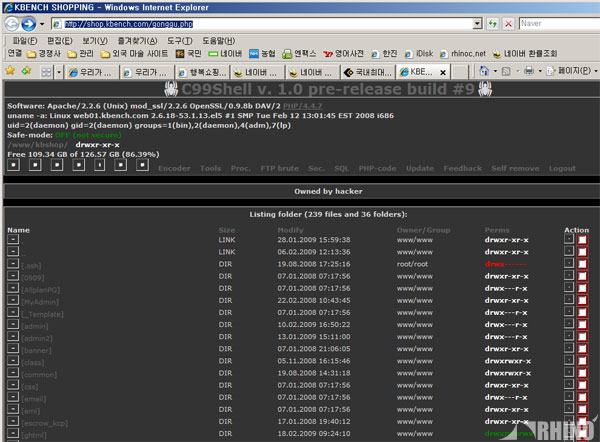
Task: Click the Perms column header
Action: [x=497, y=230]
